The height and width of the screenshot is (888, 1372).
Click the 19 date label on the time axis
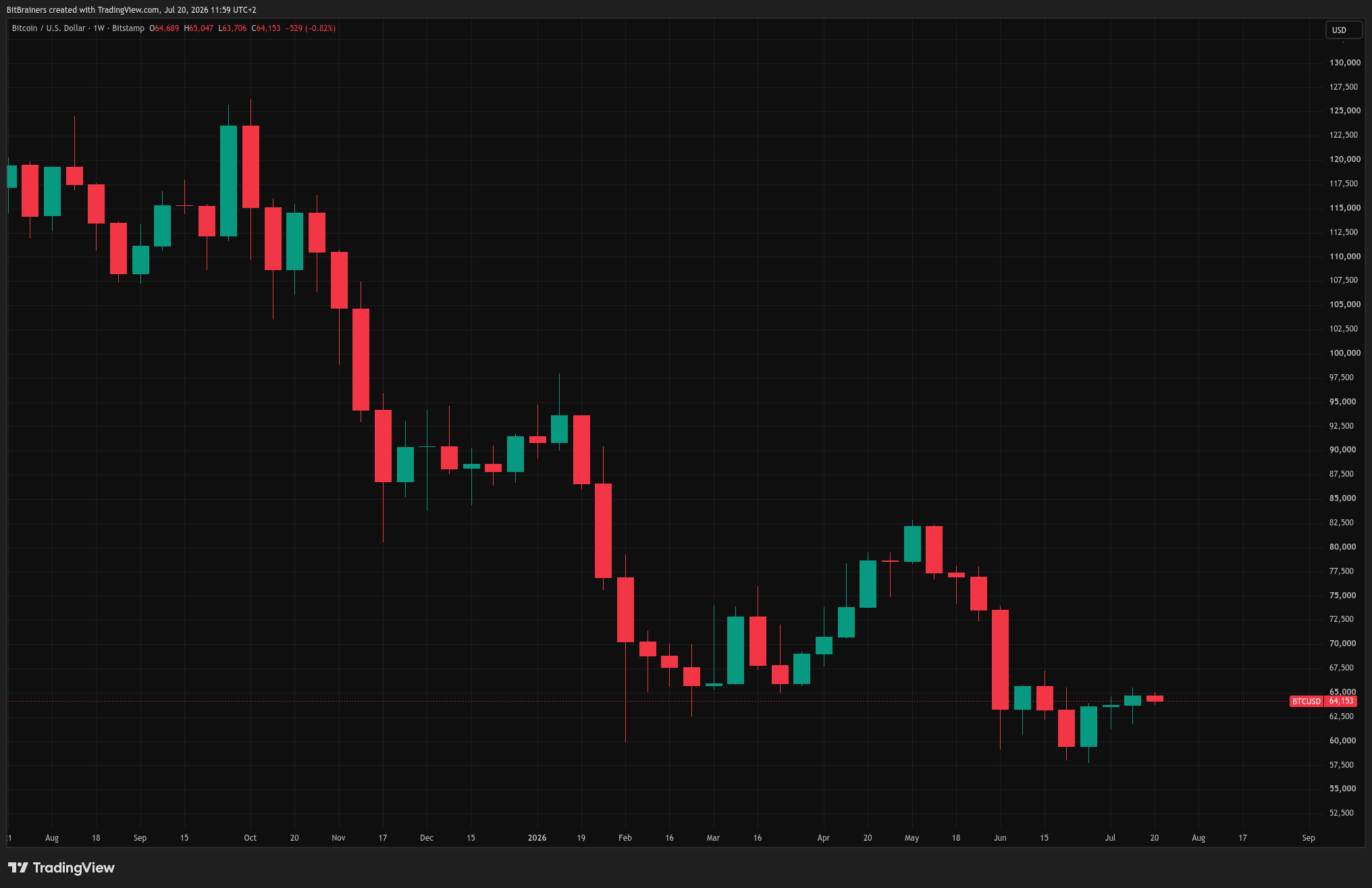pyautogui.click(x=581, y=838)
